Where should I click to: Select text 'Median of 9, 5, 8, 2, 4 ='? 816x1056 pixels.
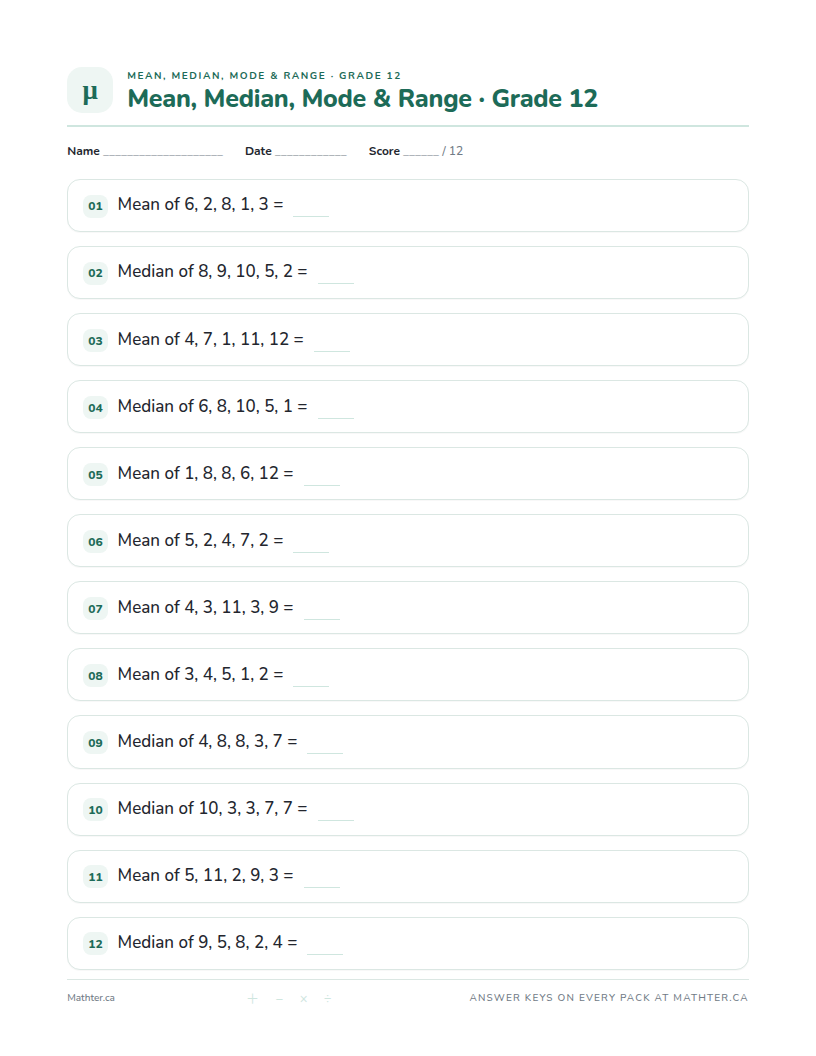click(x=207, y=942)
